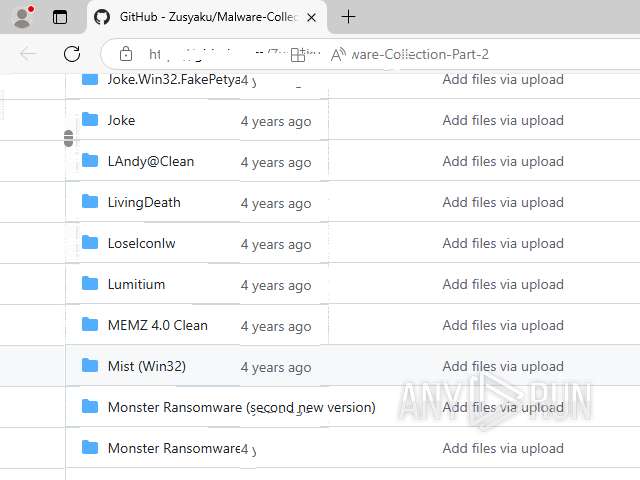Open commit message in MEMZ 4.0 Clean row
Viewport: 640px width, 480px height.
[503, 325]
